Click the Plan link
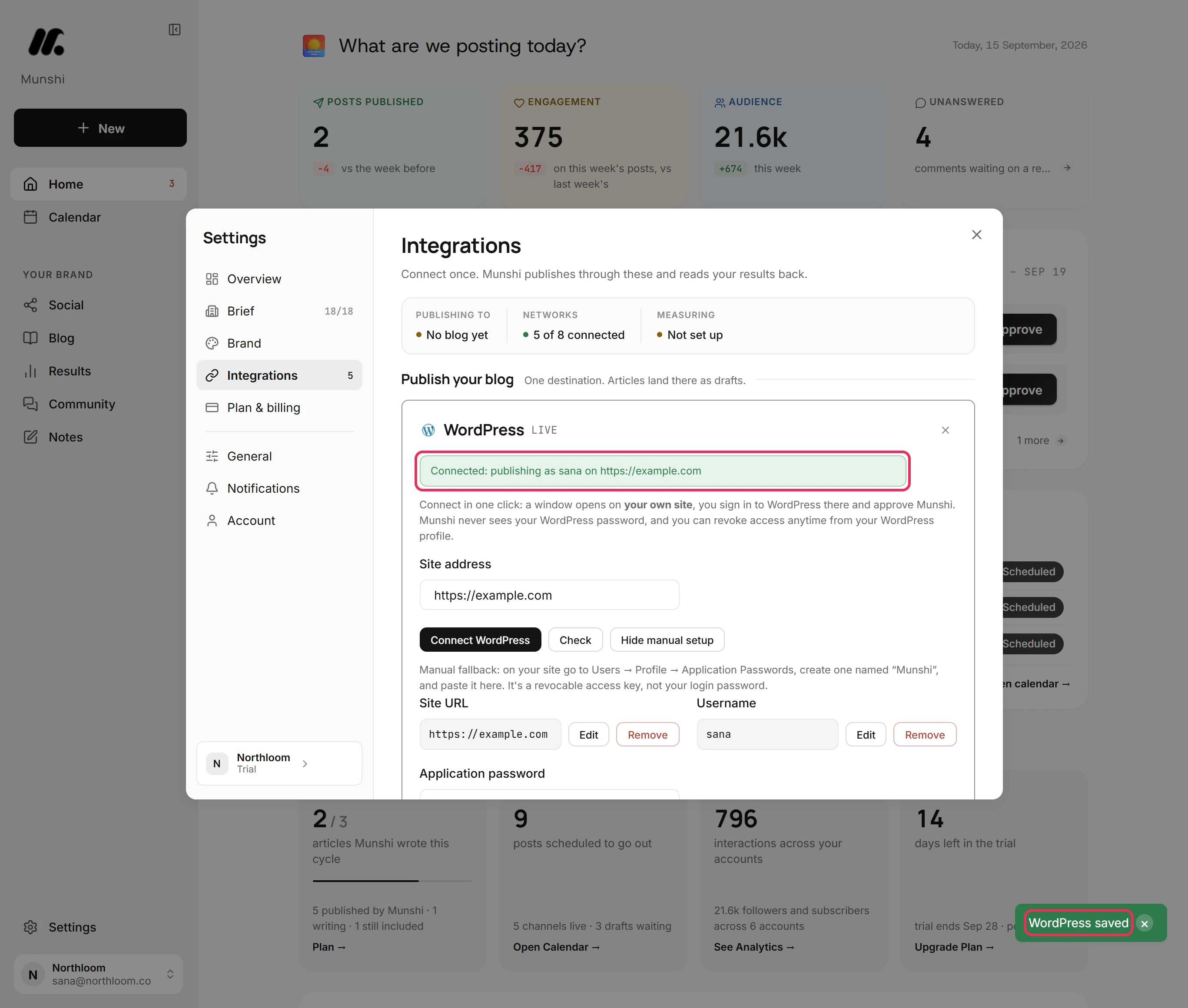Screen dimensions: 1188x1008 click(x=329, y=947)
